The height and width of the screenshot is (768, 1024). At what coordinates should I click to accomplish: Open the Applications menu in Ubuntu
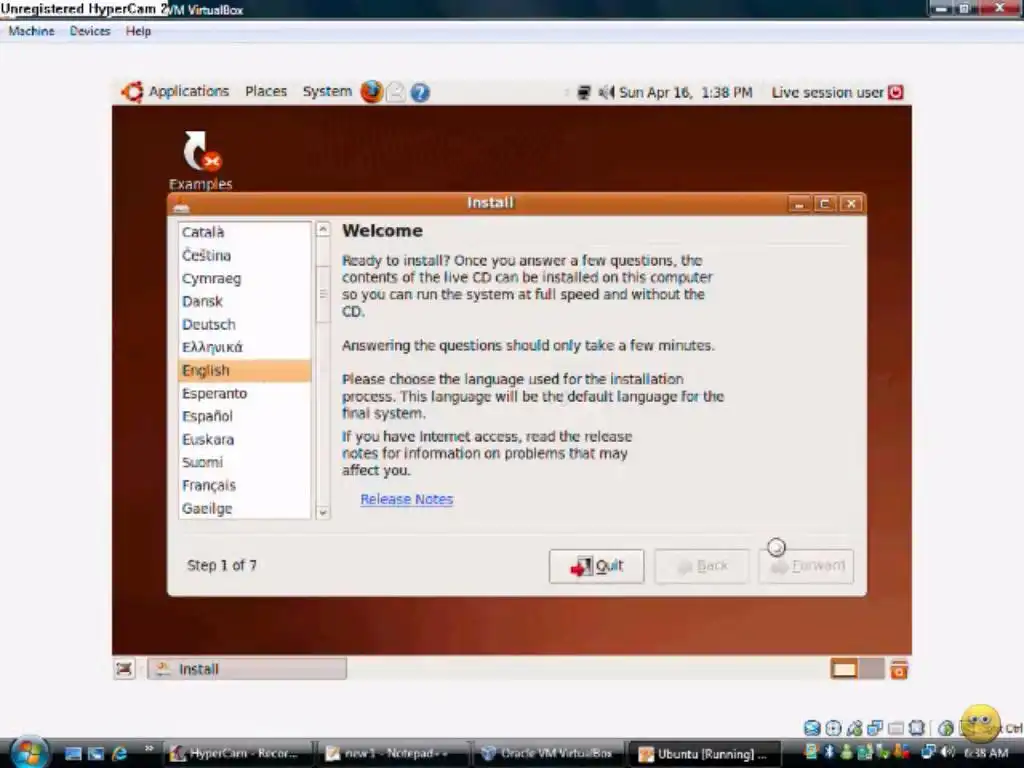tap(189, 91)
